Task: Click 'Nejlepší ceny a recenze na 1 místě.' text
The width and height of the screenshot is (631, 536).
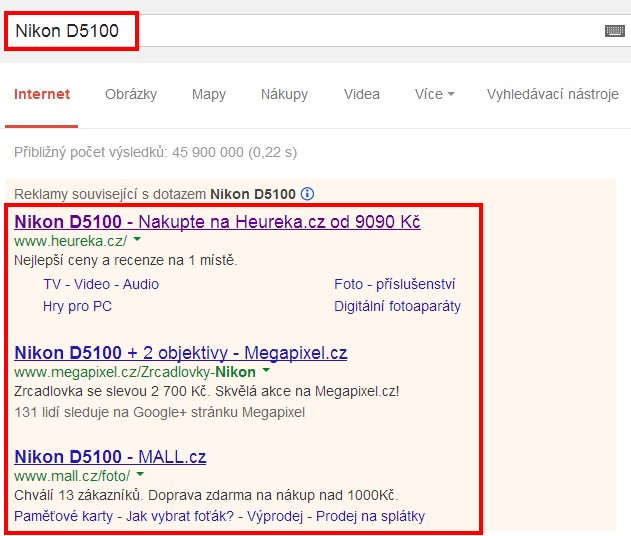Action: point(126,260)
